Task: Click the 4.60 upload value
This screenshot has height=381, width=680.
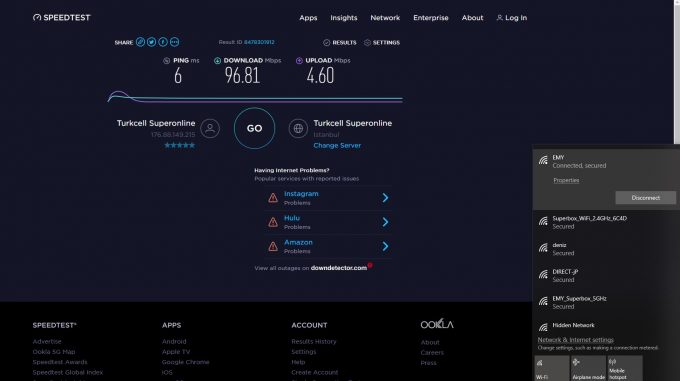Action: (320, 76)
